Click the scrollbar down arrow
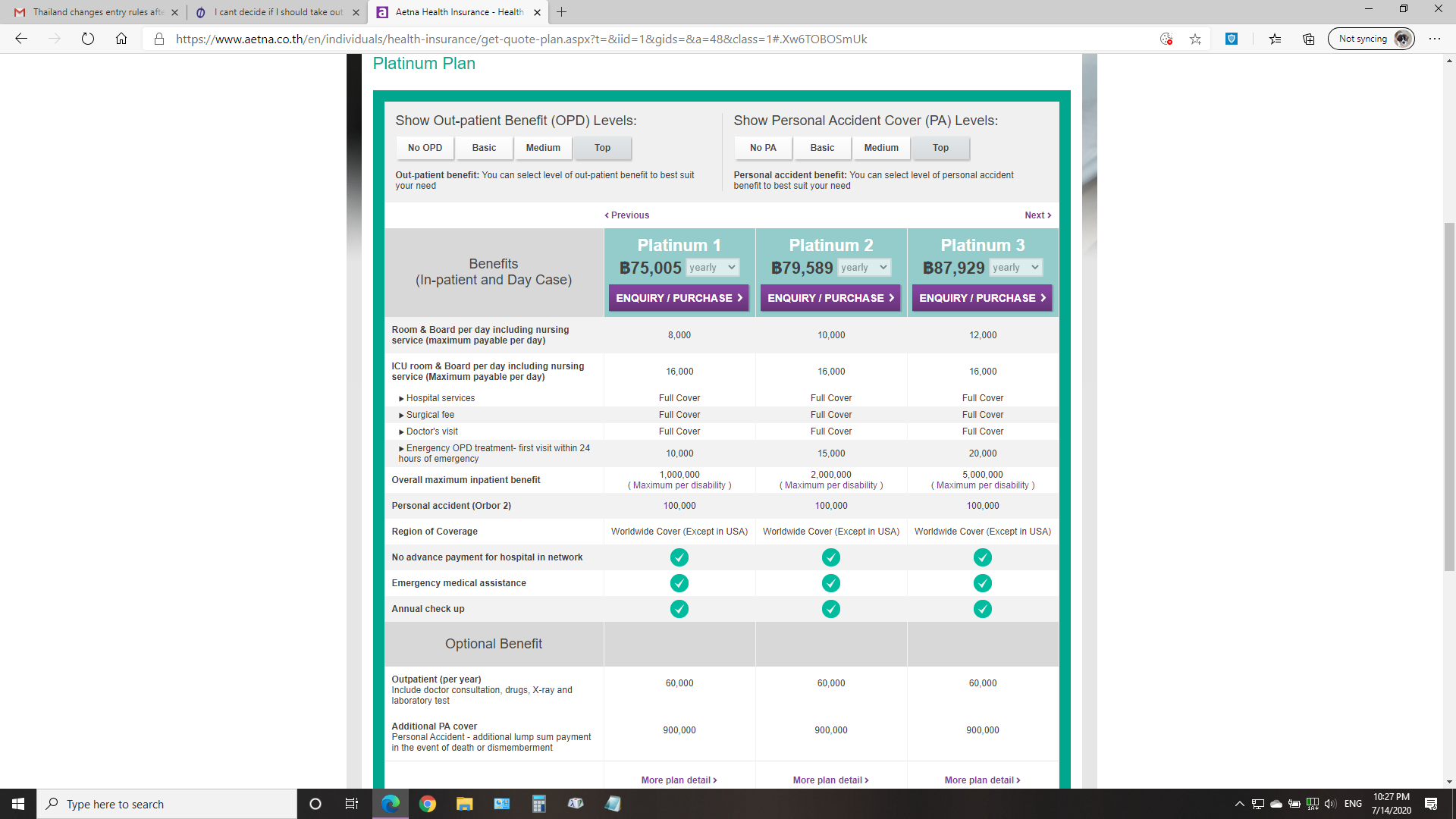 tap(1449, 782)
